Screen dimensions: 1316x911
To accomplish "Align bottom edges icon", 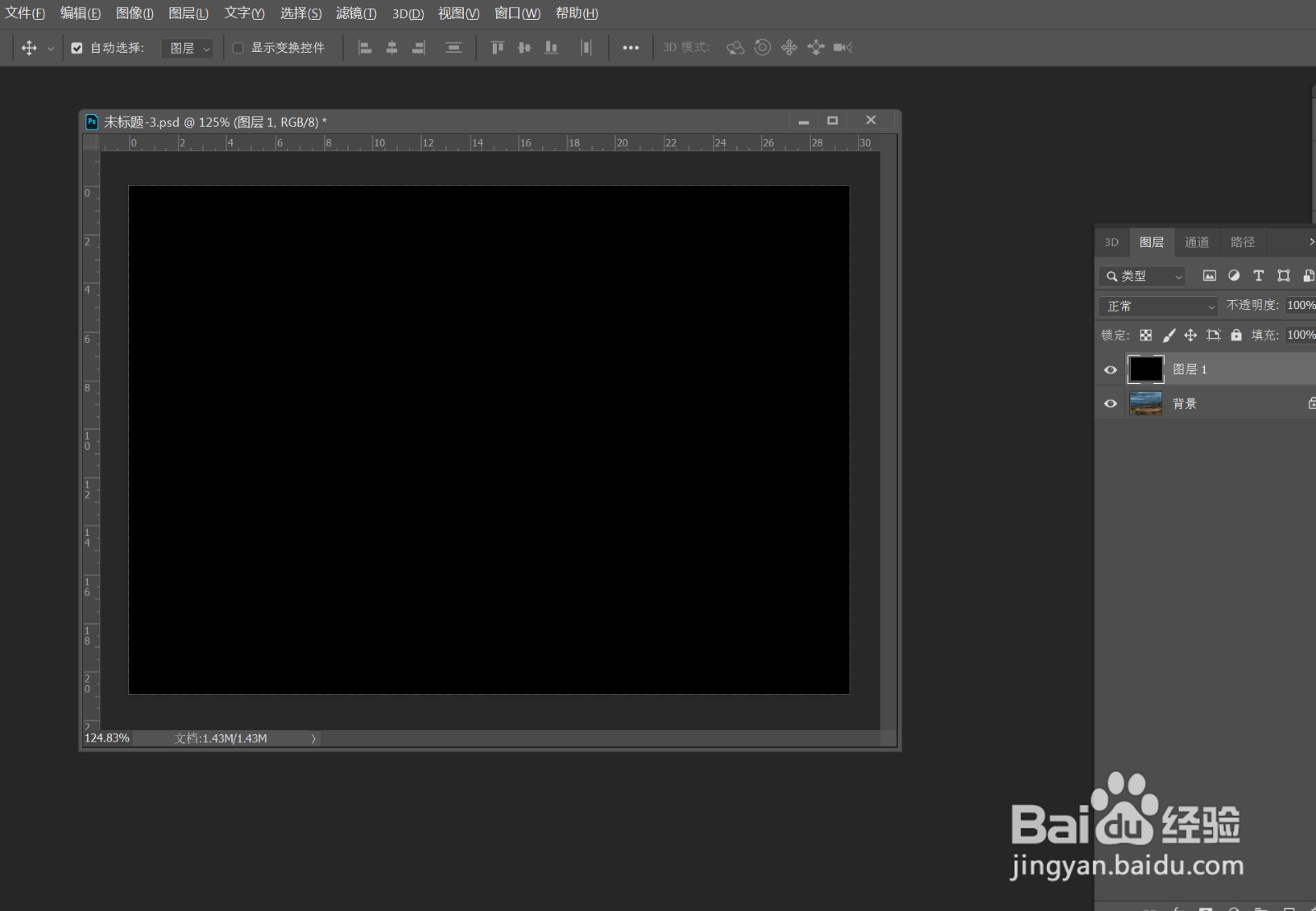I will click(x=551, y=48).
